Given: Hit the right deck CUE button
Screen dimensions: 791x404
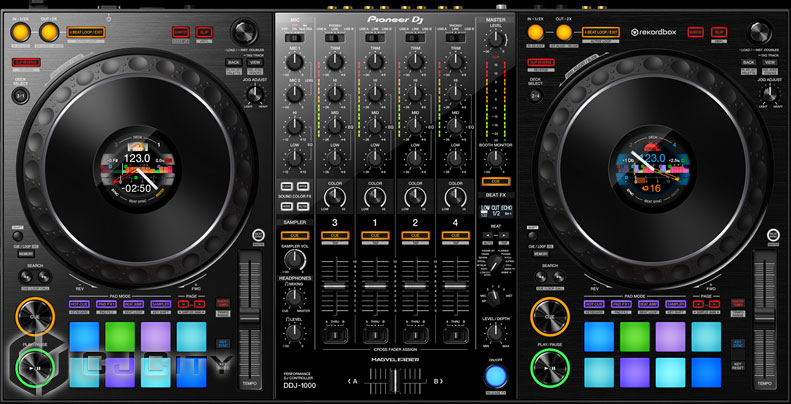Looking at the screenshot, I should (549, 317).
